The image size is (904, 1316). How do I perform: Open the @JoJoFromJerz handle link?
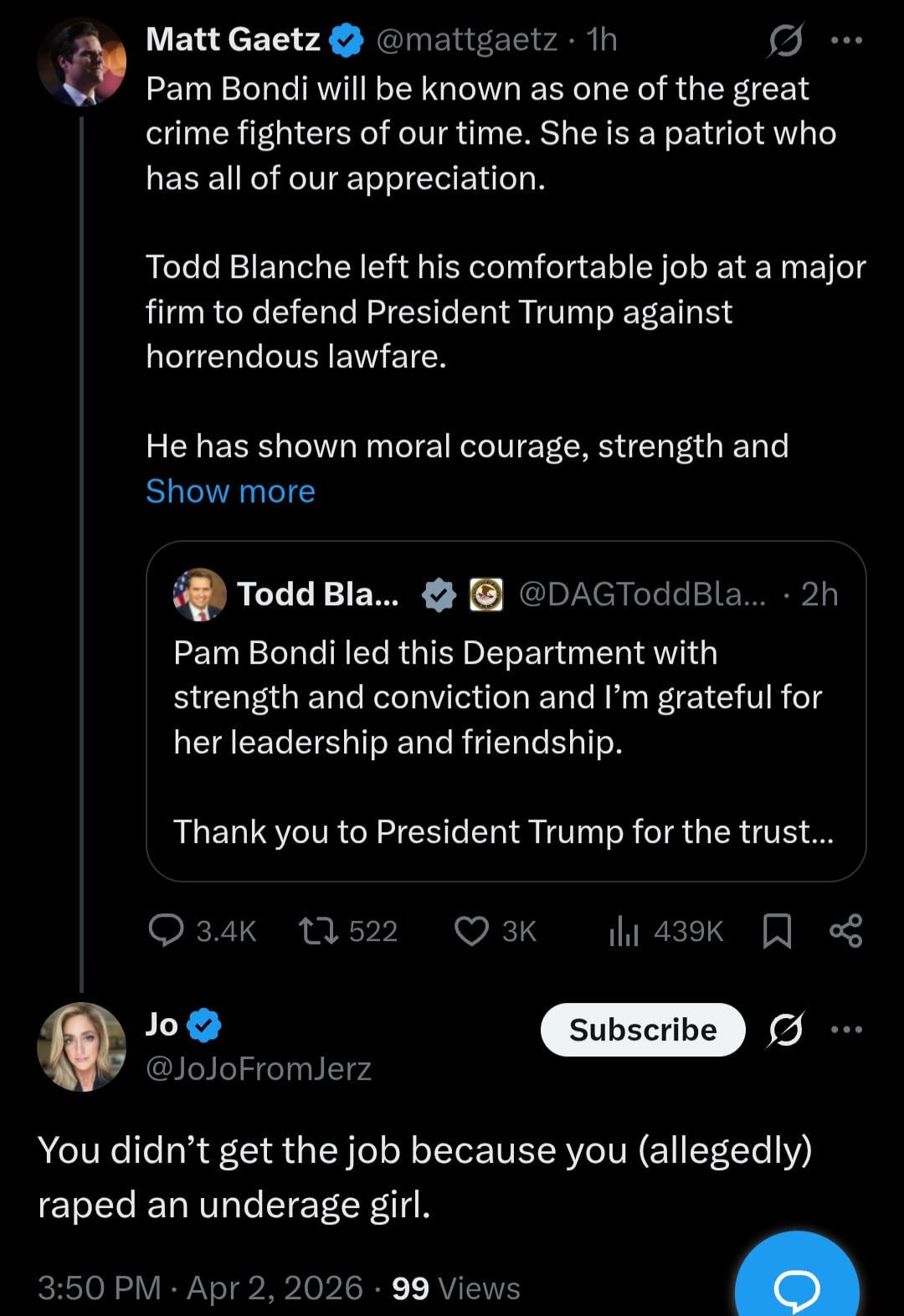click(258, 1069)
